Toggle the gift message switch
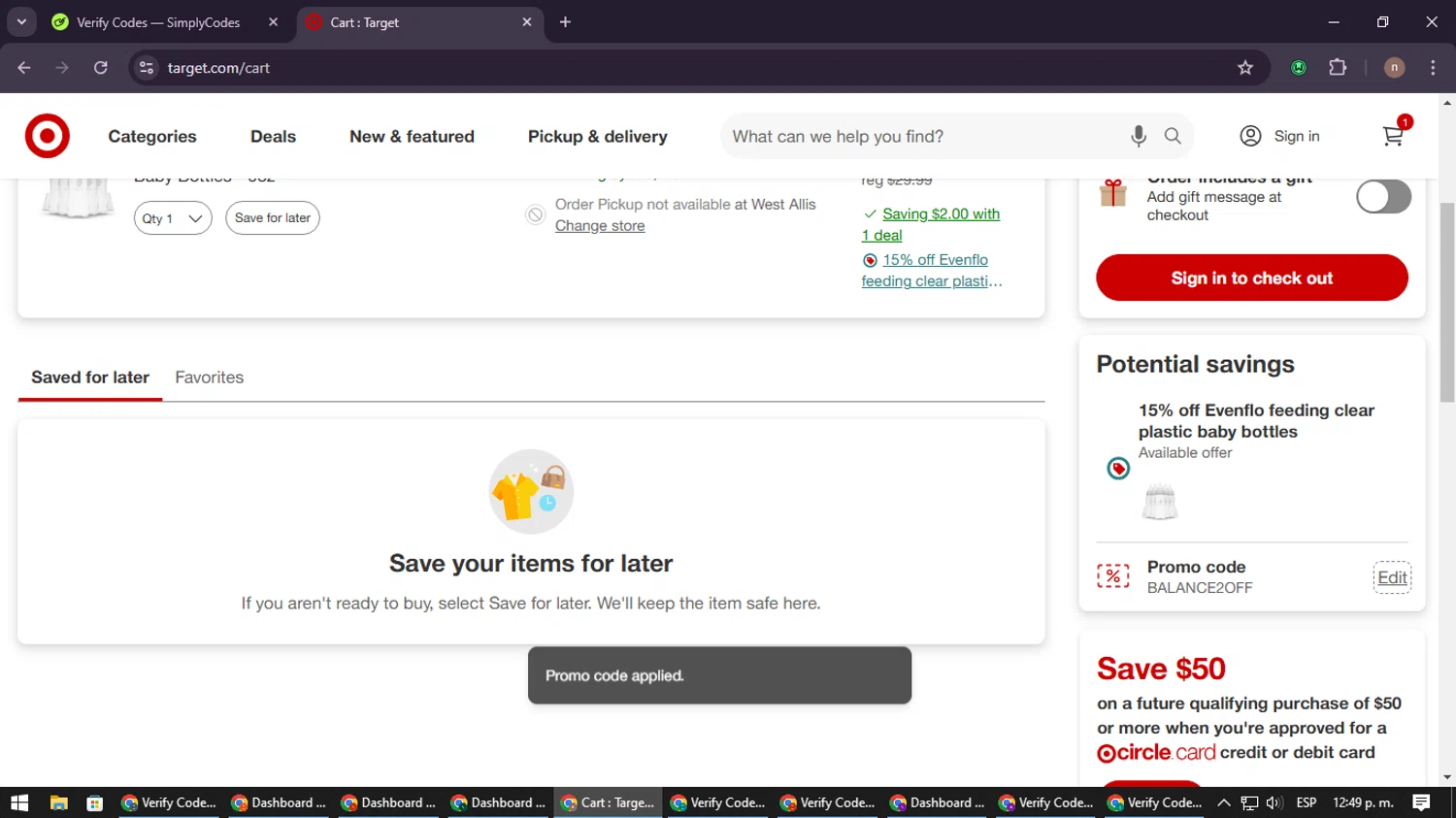The height and width of the screenshot is (818, 1456). pyautogui.click(x=1383, y=197)
